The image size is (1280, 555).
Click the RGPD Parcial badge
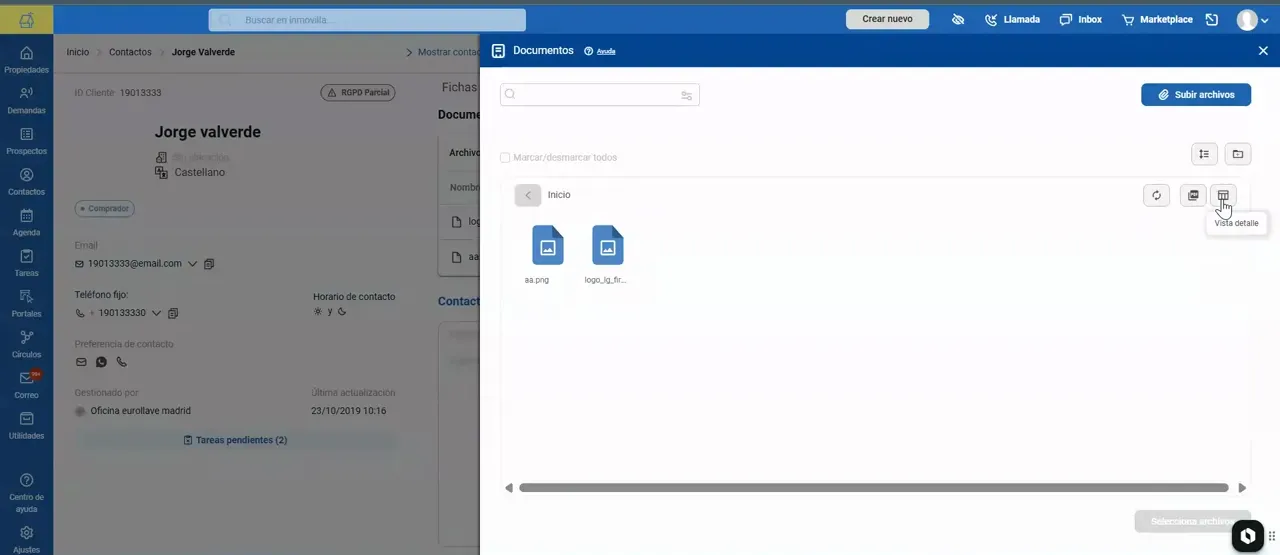click(x=358, y=92)
